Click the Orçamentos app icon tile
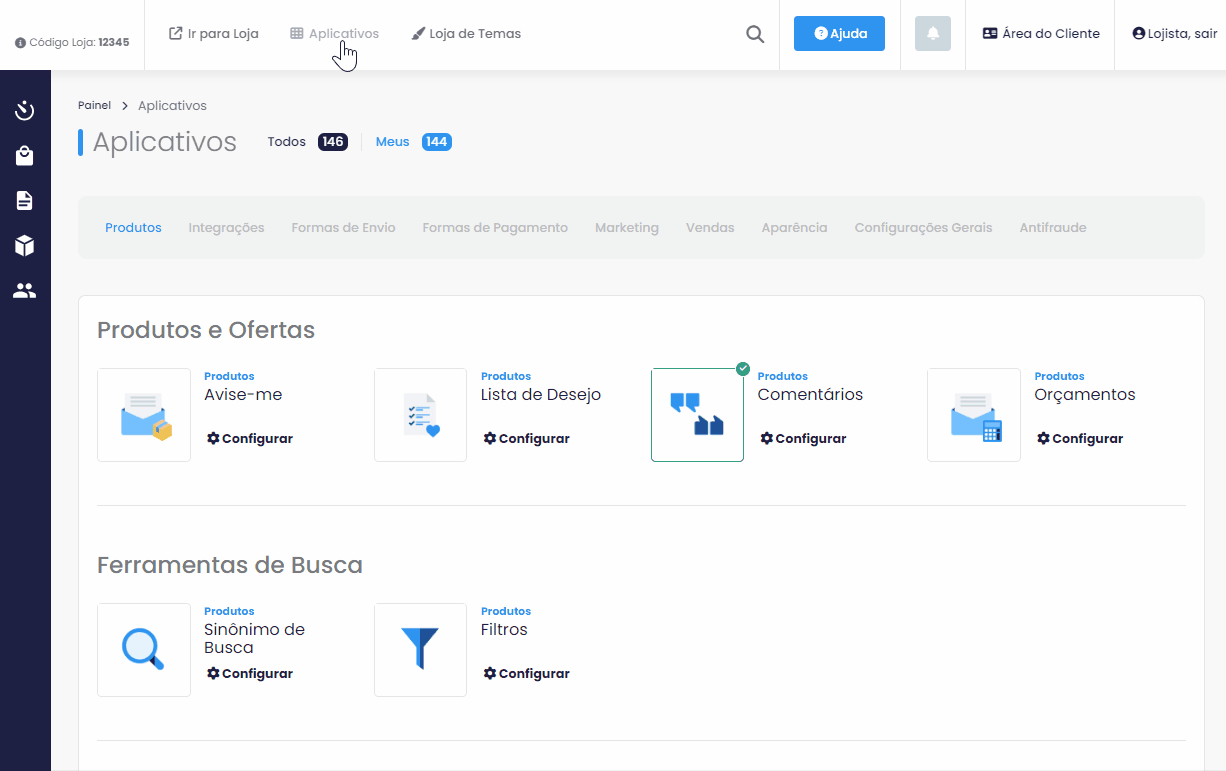The height and width of the screenshot is (771, 1226). (974, 415)
